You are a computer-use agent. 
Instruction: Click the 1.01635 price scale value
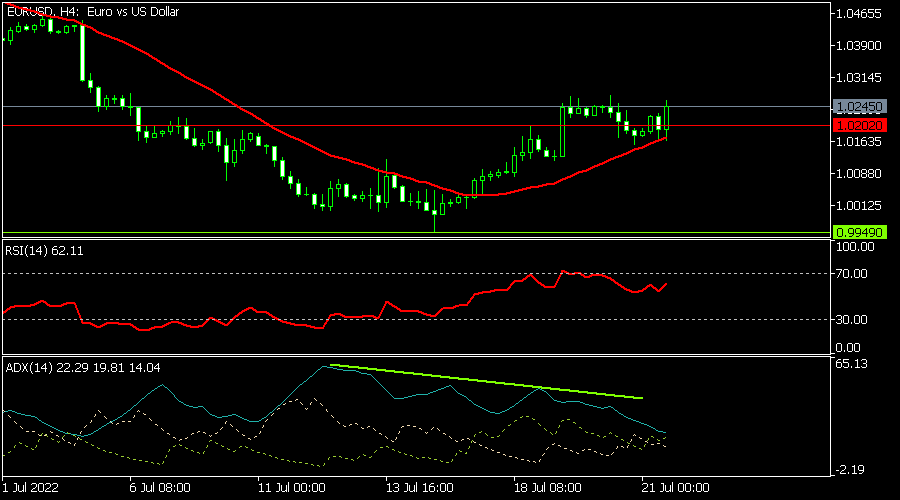pyautogui.click(x=859, y=141)
